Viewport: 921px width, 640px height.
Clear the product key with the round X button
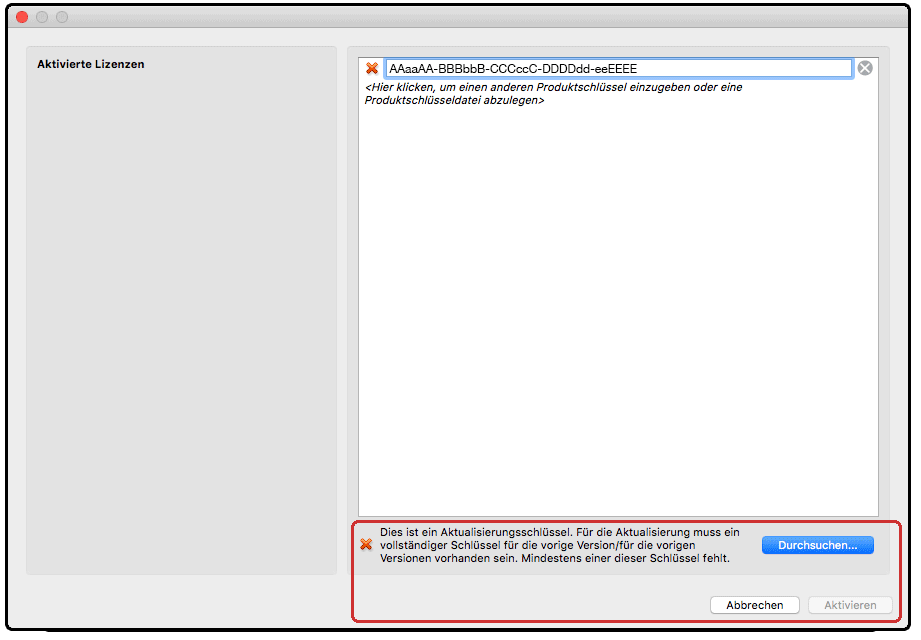click(x=865, y=68)
